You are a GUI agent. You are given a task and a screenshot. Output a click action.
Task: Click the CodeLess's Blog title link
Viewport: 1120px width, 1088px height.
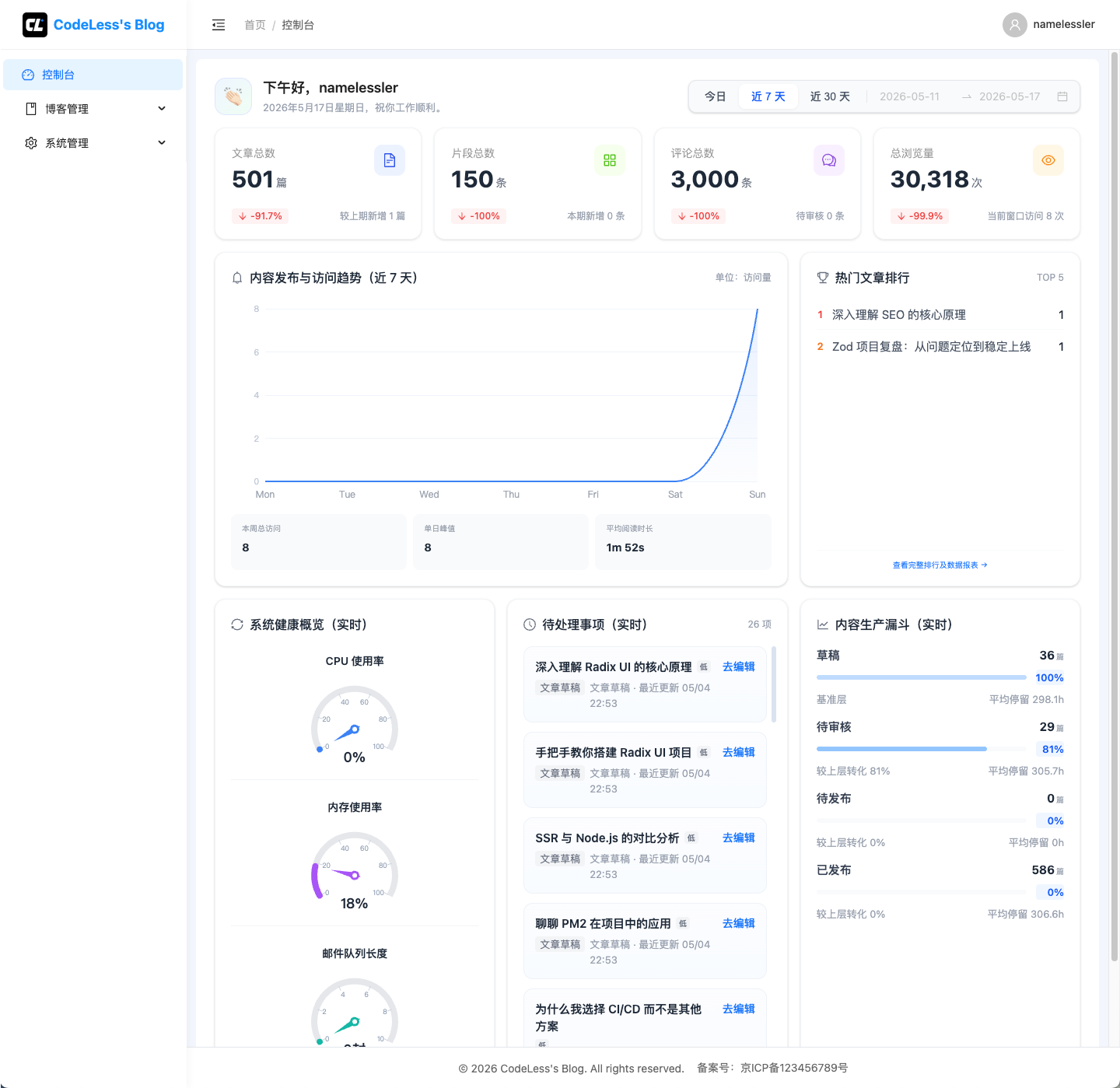tap(109, 25)
